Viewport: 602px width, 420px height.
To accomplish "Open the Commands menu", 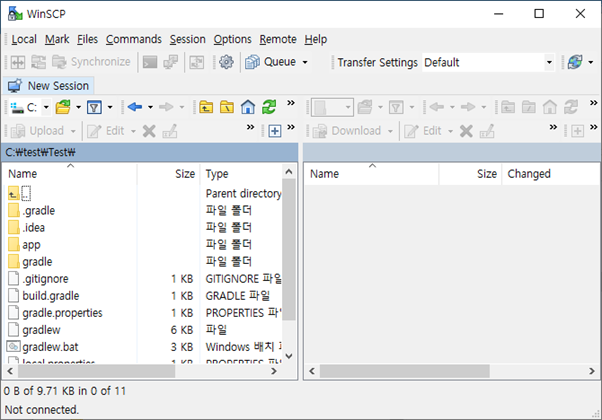I will [x=134, y=39].
